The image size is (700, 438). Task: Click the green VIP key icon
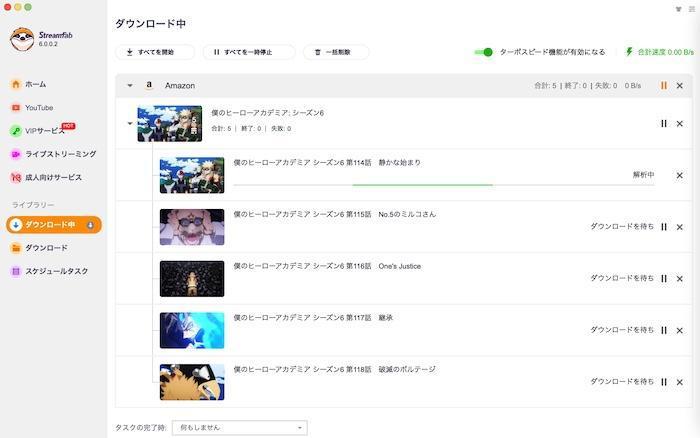16,131
